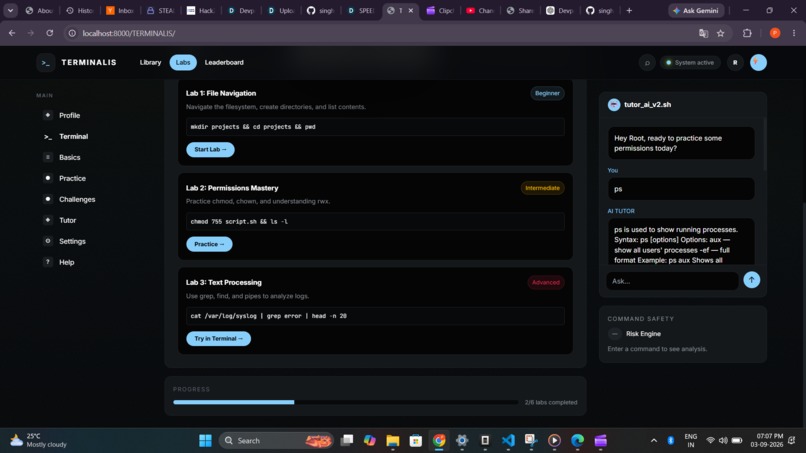The image size is (806, 453).
Task: Open Profile in the sidebar
Action: (x=69, y=115)
